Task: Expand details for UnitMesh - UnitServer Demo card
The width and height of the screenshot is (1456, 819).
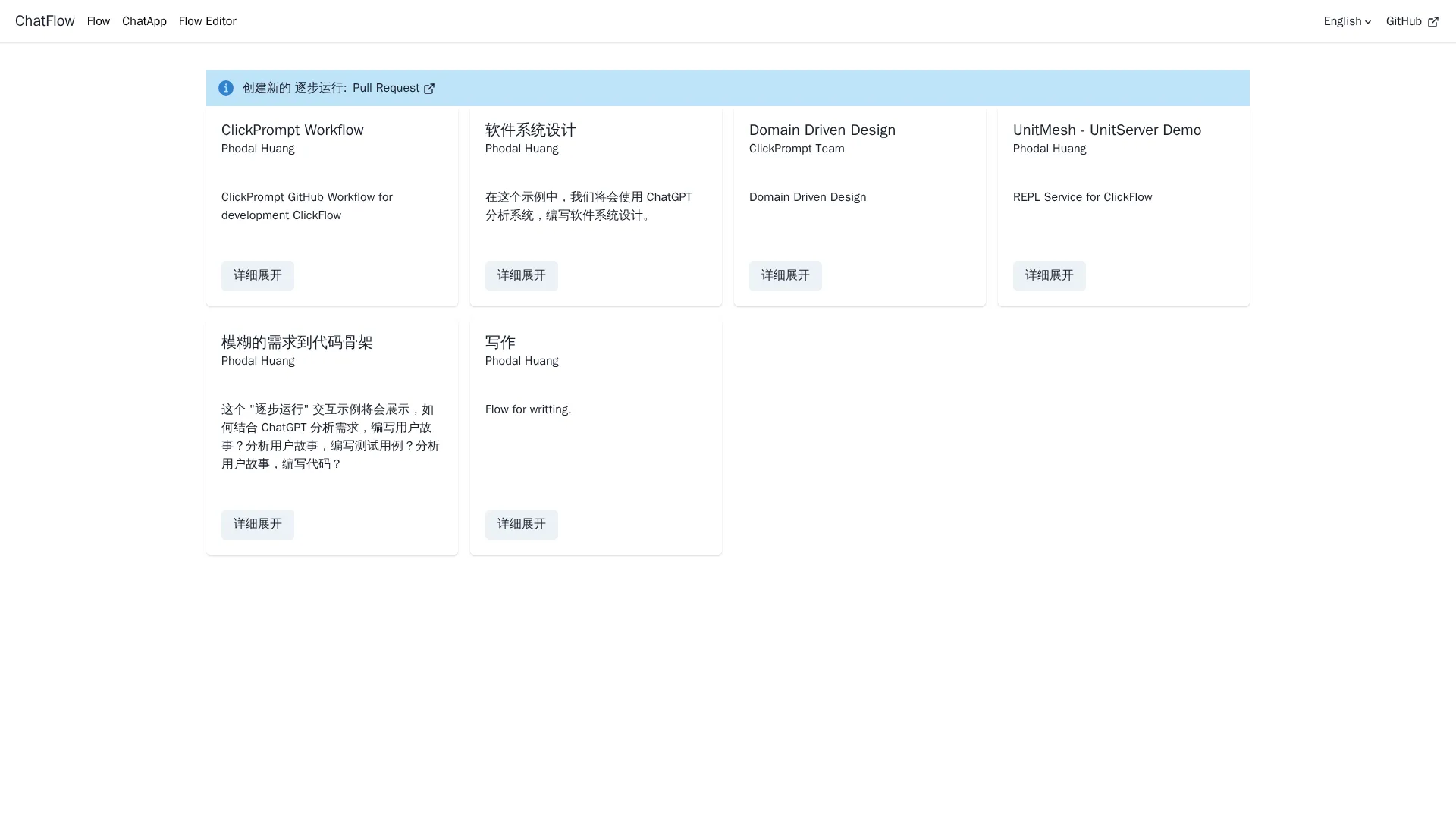Action: tap(1050, 276)
